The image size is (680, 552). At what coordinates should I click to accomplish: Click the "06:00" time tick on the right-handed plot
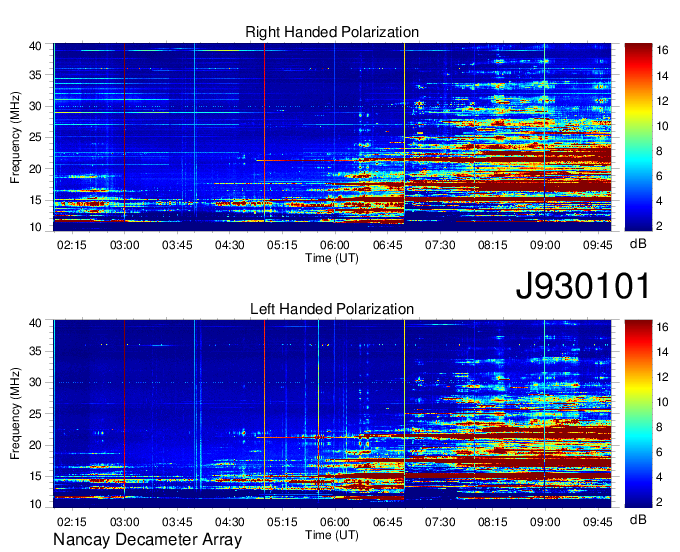tap(335, 245)
